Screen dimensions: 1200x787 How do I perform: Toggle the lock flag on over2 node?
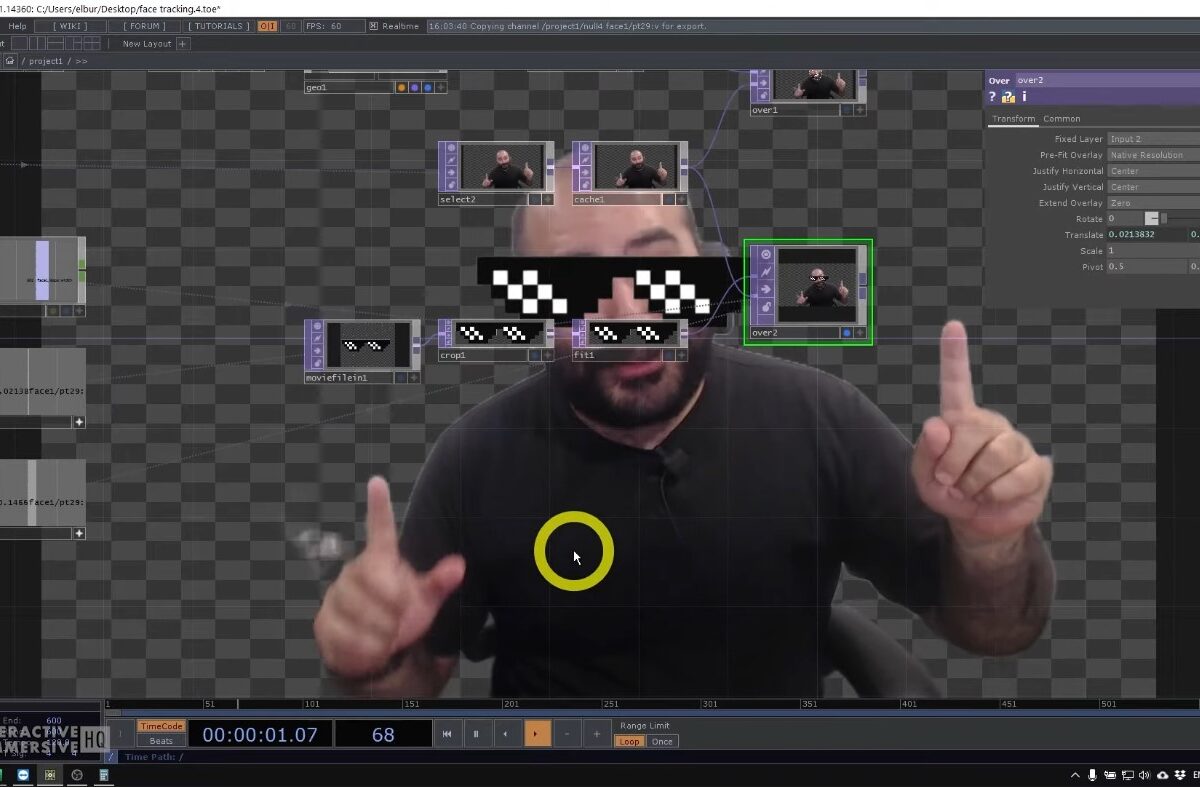tap(766, 308)
